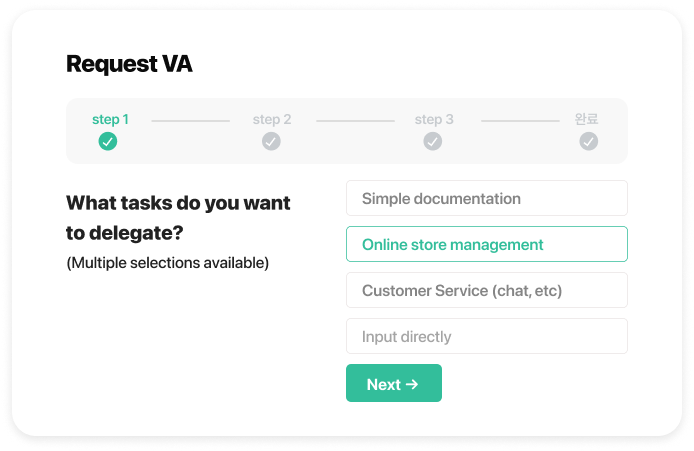
Task: Go to the 'step 1' label
Action: [110, 119]
